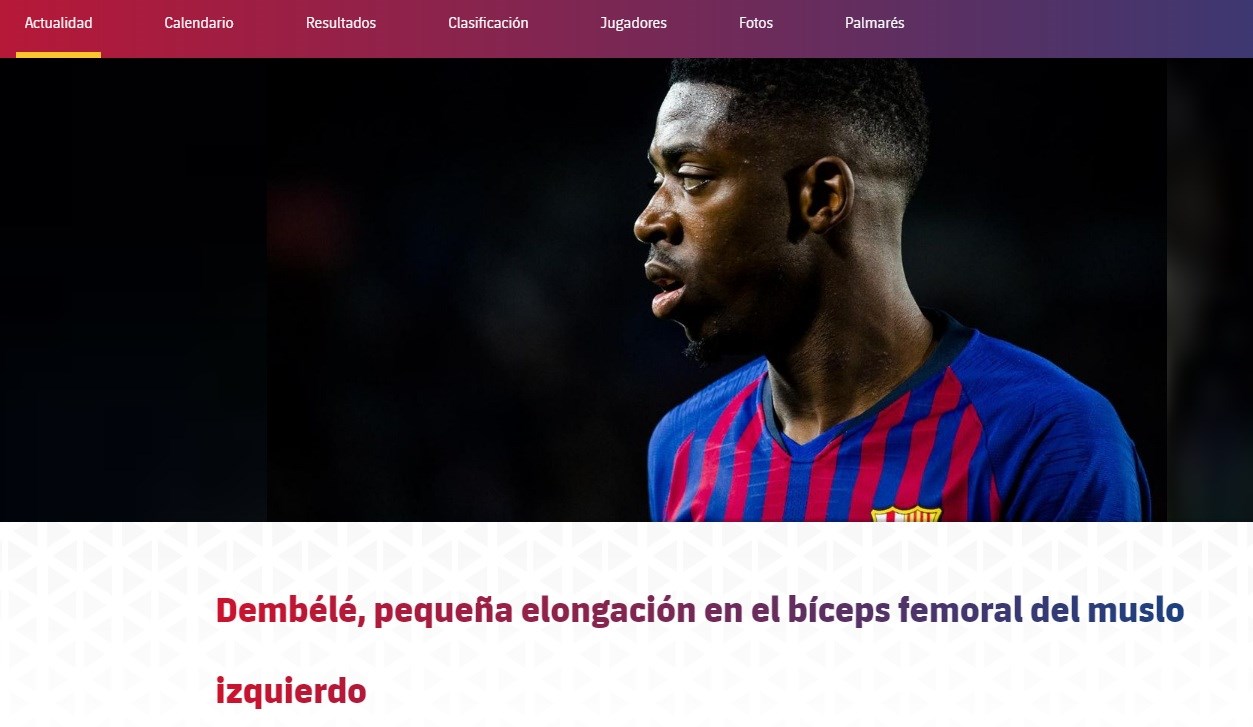Switch to the Calendario tab

click(x=199, y=23)
